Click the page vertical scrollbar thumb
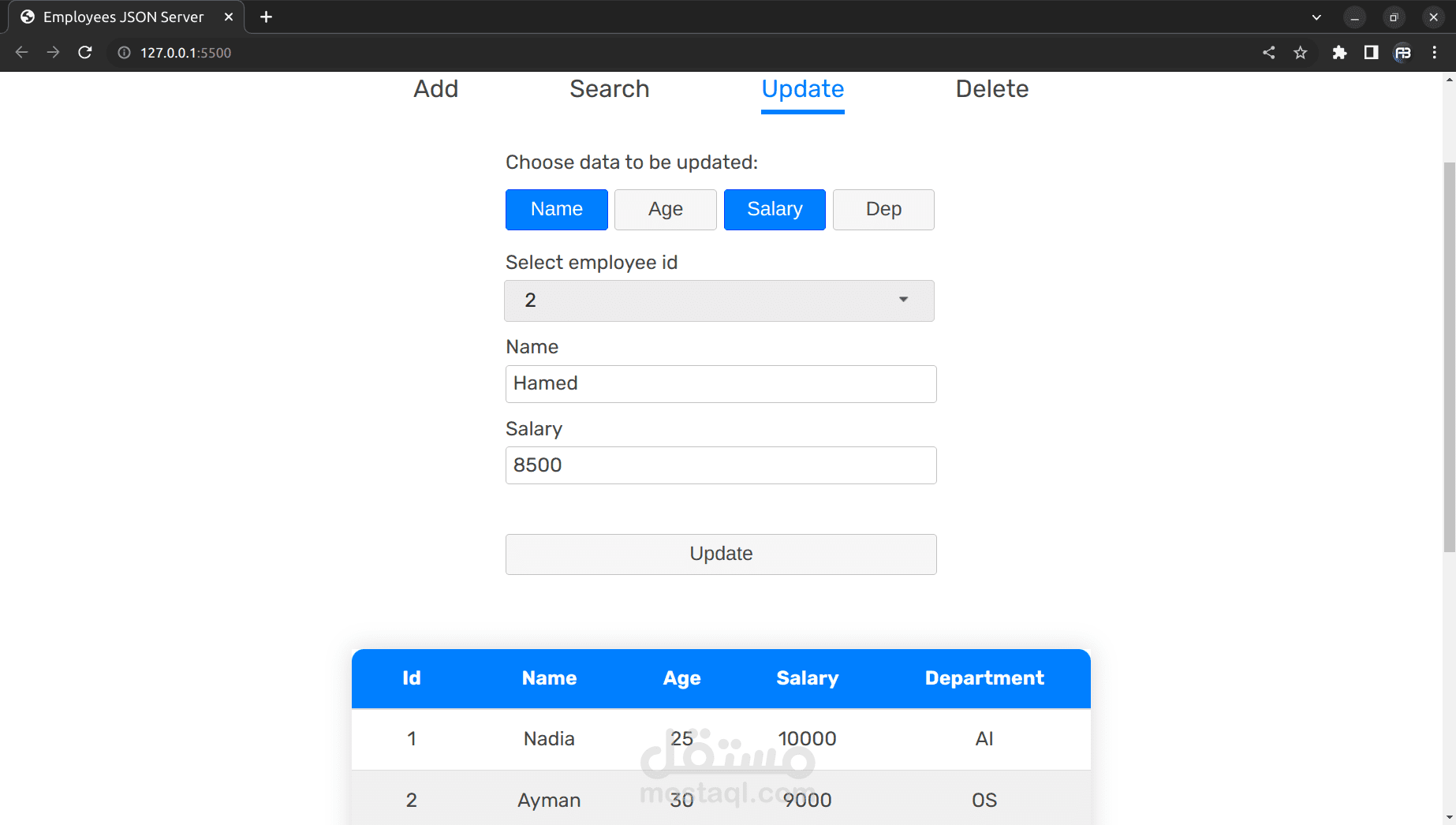This screenshot has width=1456, height=825. point(1449,357)
